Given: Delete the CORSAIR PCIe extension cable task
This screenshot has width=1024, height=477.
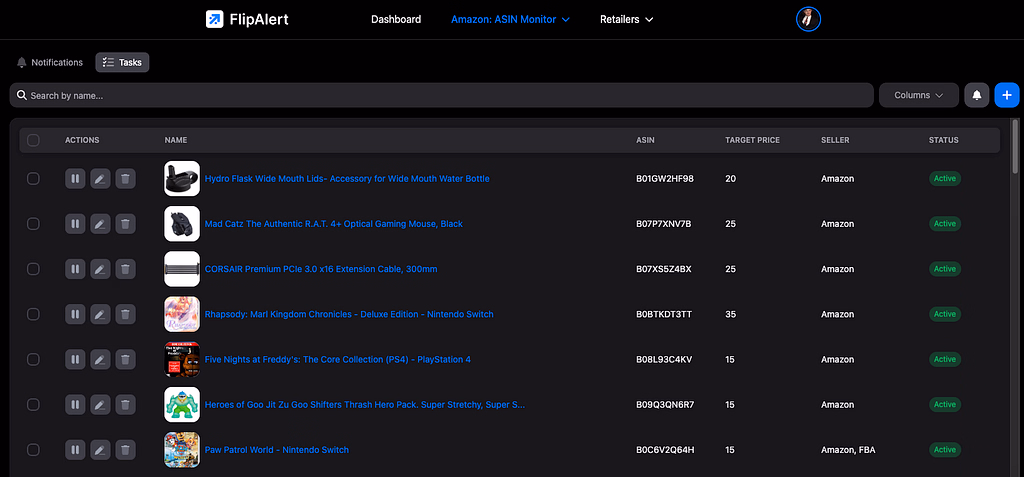Looking at the screenshot, I should 125,269.
